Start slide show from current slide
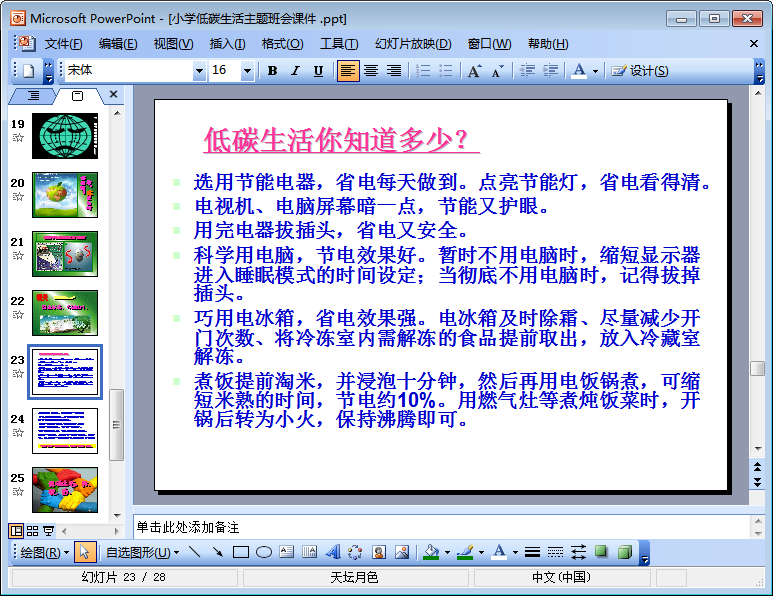 pyautogui.click(x=48, y=531)
